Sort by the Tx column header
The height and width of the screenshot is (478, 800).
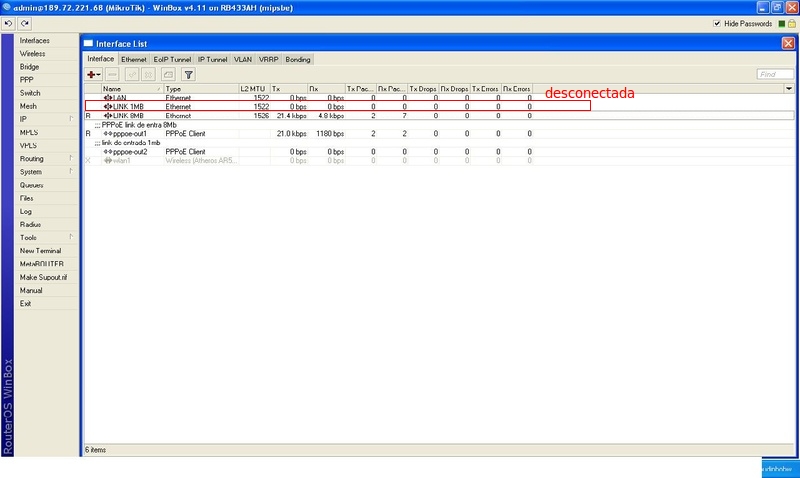pyautogui.click(x=289, y=89)
